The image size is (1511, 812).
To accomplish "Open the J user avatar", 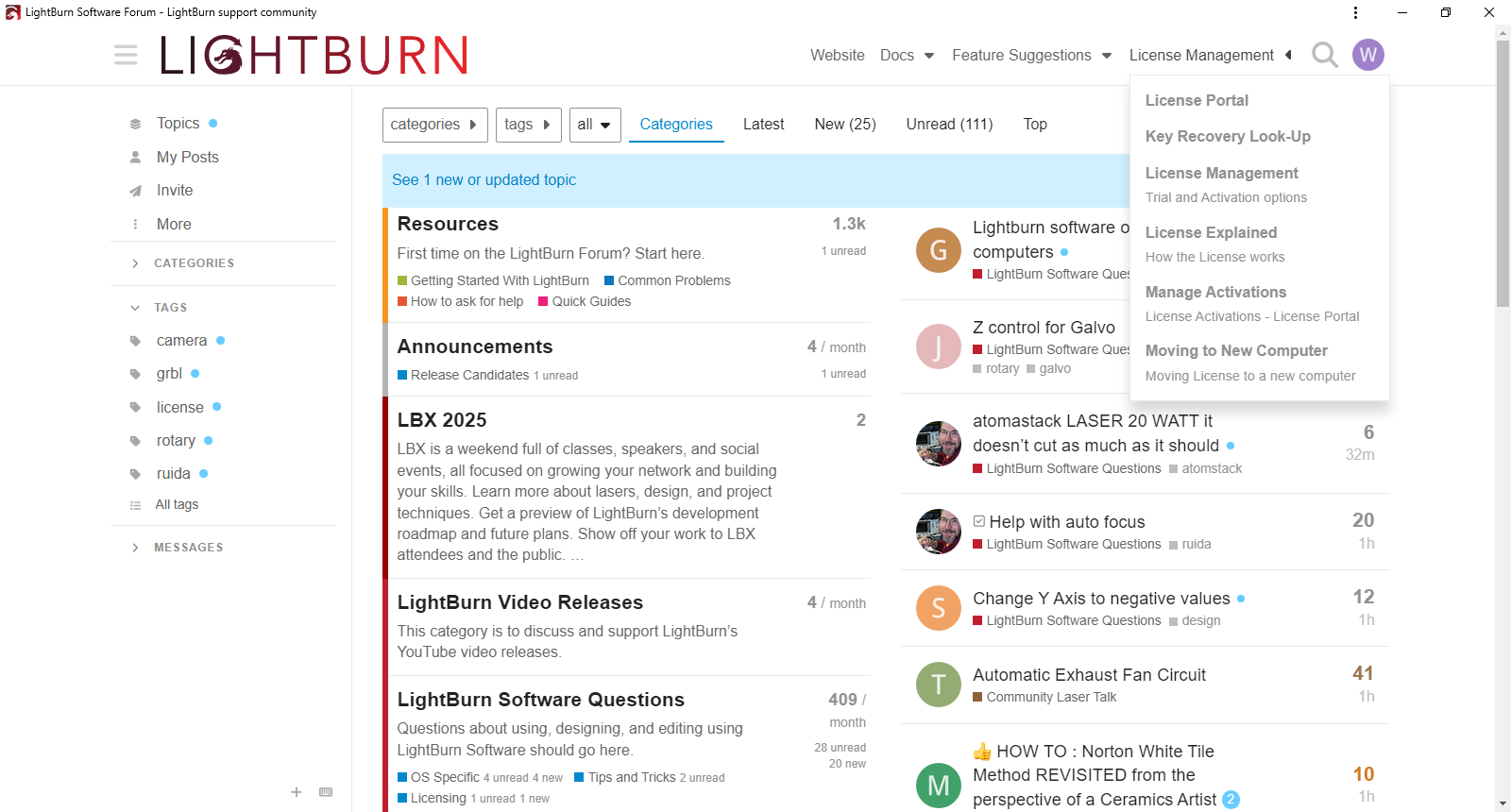I will 939,347.
